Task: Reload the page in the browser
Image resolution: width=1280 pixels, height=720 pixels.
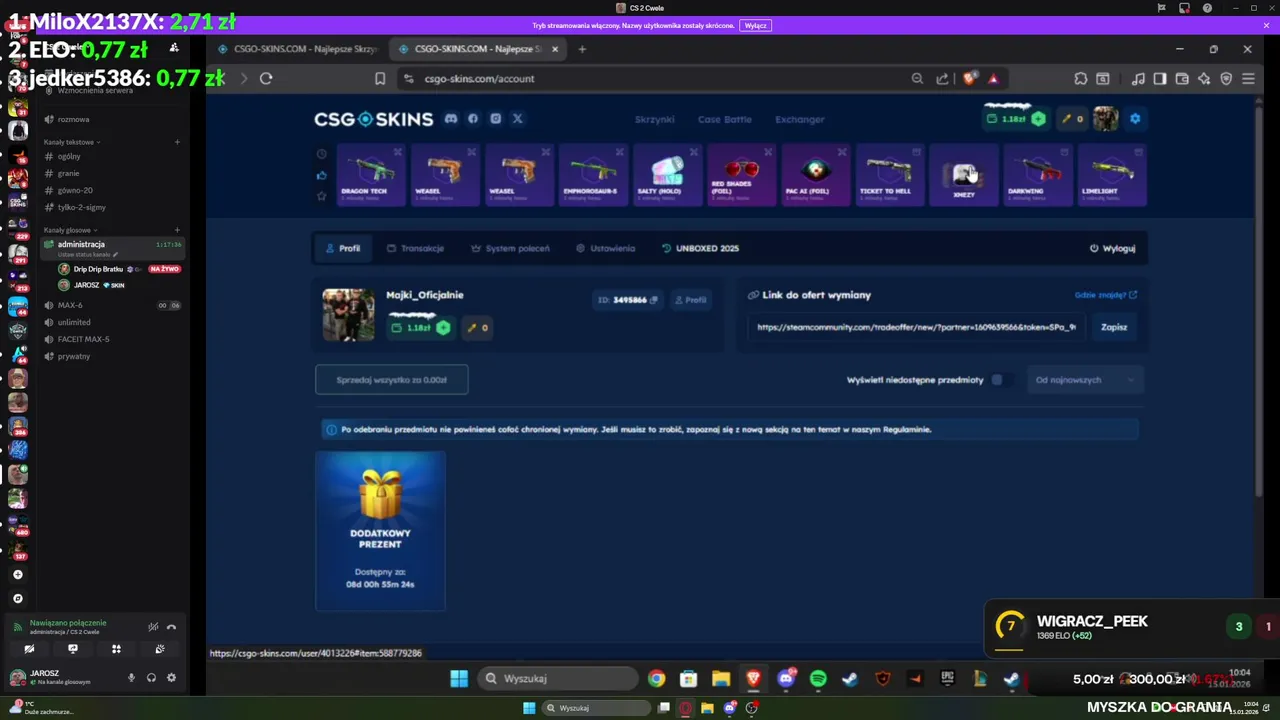Action: 266,78
